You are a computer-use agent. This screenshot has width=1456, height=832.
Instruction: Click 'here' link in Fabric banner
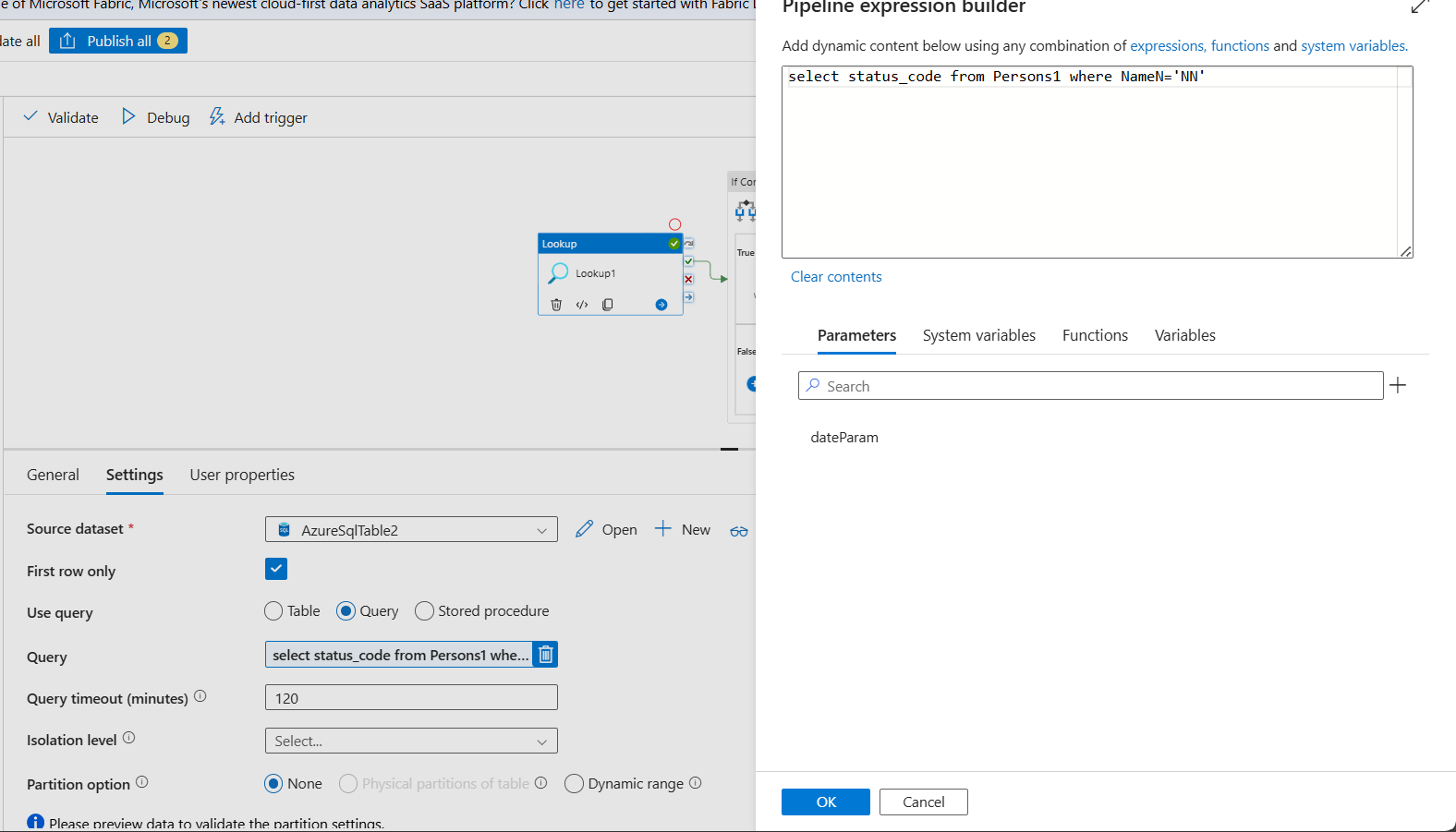click(x=569, y=6)
